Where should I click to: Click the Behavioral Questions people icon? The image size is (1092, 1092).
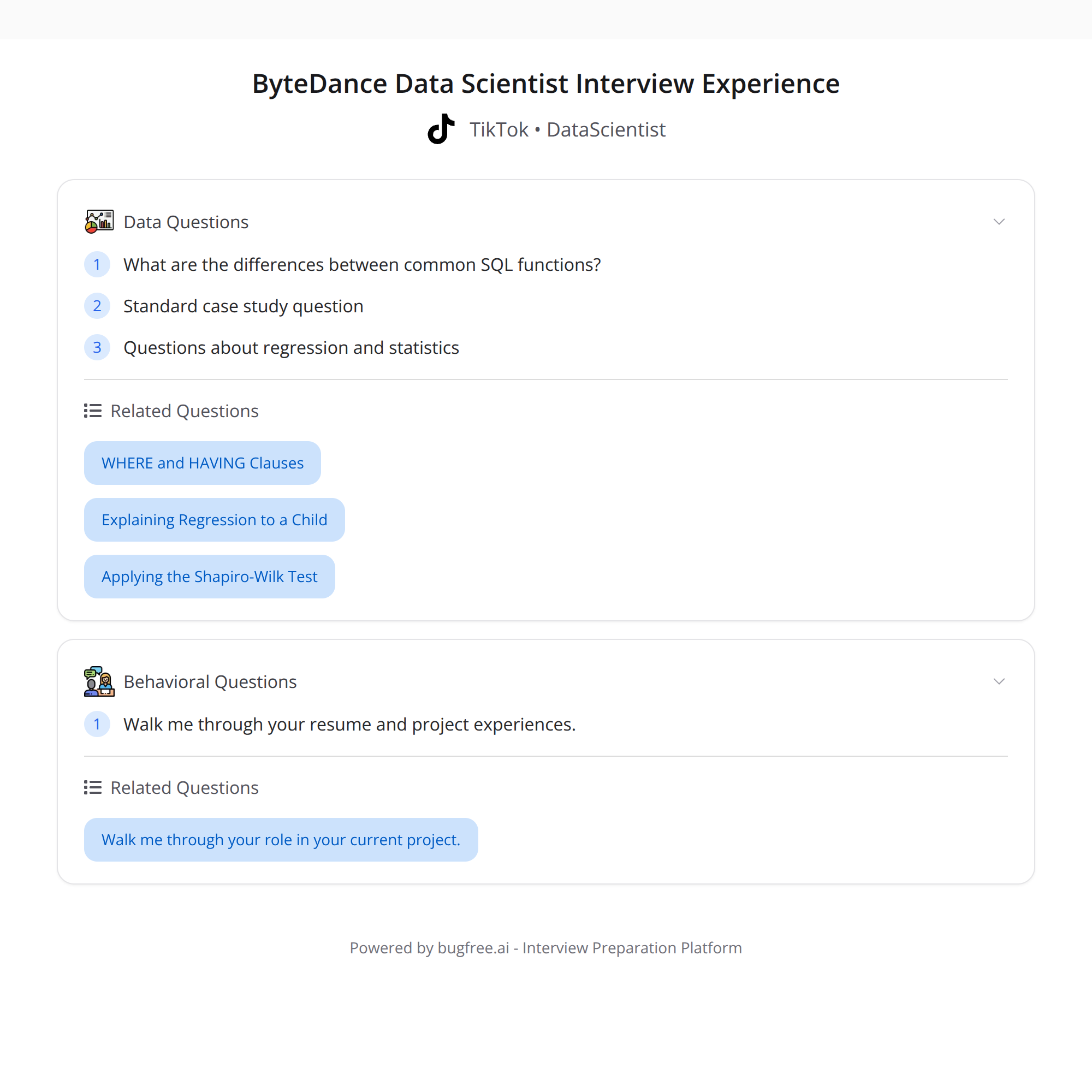click(x=99, y=681)
